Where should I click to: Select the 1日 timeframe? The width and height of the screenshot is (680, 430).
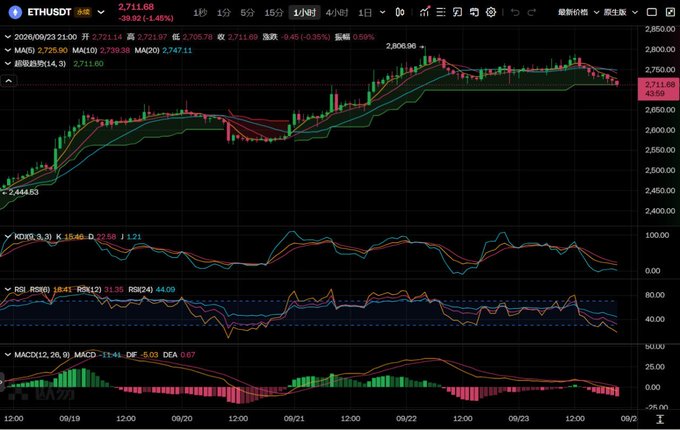click(x=365, y=13)
